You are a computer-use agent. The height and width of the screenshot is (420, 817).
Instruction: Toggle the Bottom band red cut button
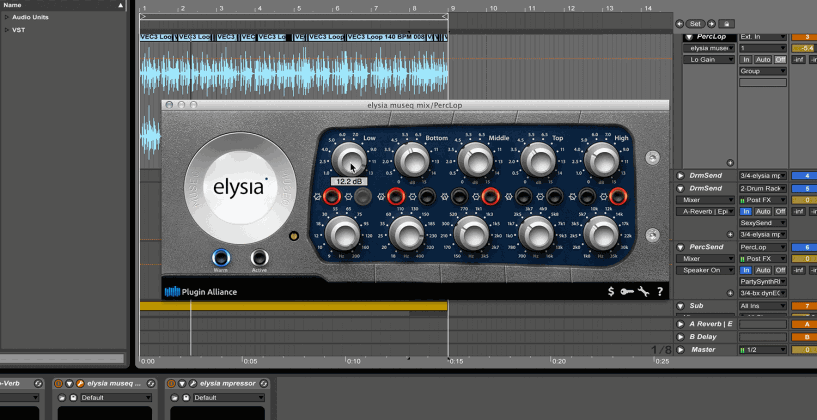click(396, 196)
